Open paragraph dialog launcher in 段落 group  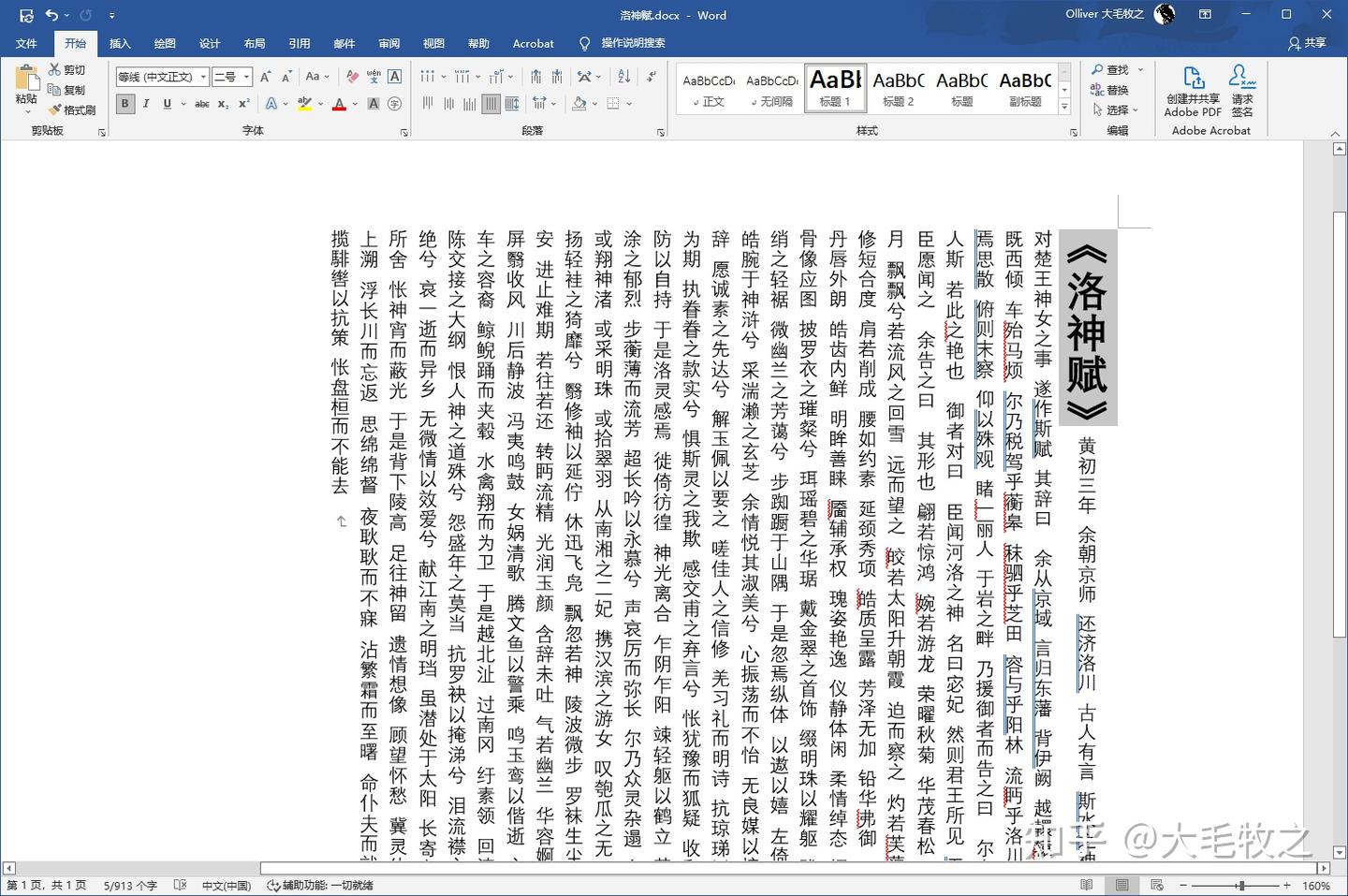[661, 133]
